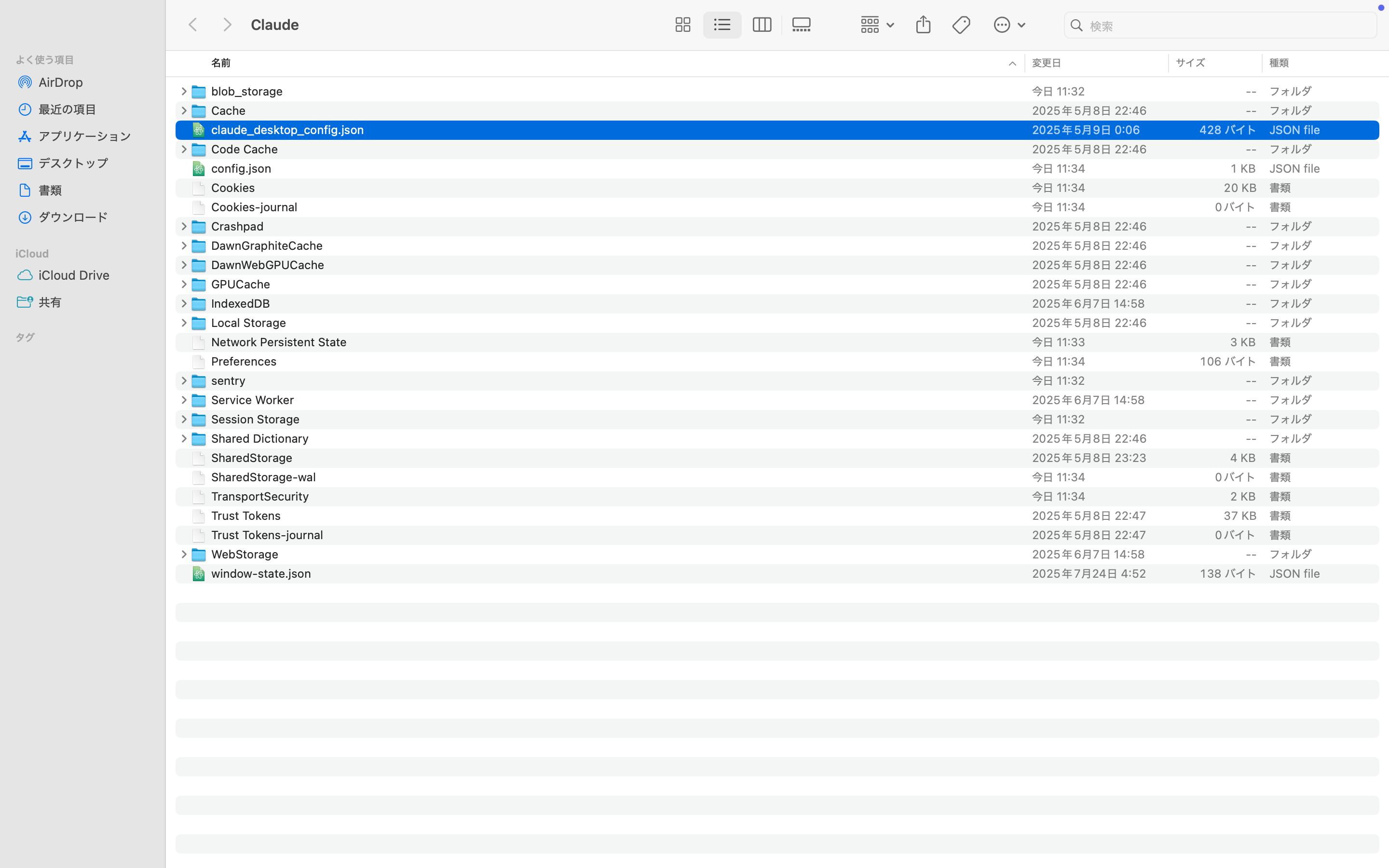The height and width of the screenshot is (868, 1389).
Task: Switch to column view mode
Action: pos(762,25)
